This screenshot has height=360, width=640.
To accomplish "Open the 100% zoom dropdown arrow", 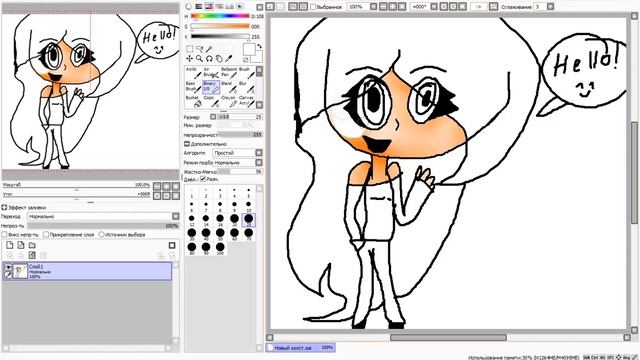I will [x=373, y=7].
